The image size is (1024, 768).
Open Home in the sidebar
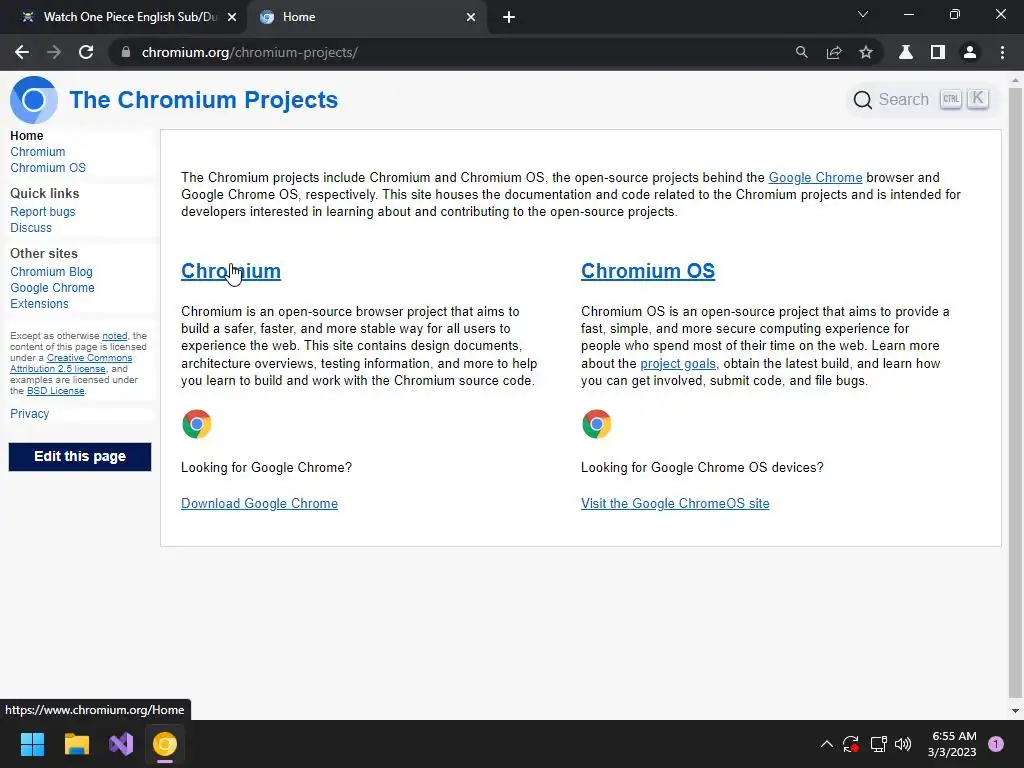coord(27,136)
